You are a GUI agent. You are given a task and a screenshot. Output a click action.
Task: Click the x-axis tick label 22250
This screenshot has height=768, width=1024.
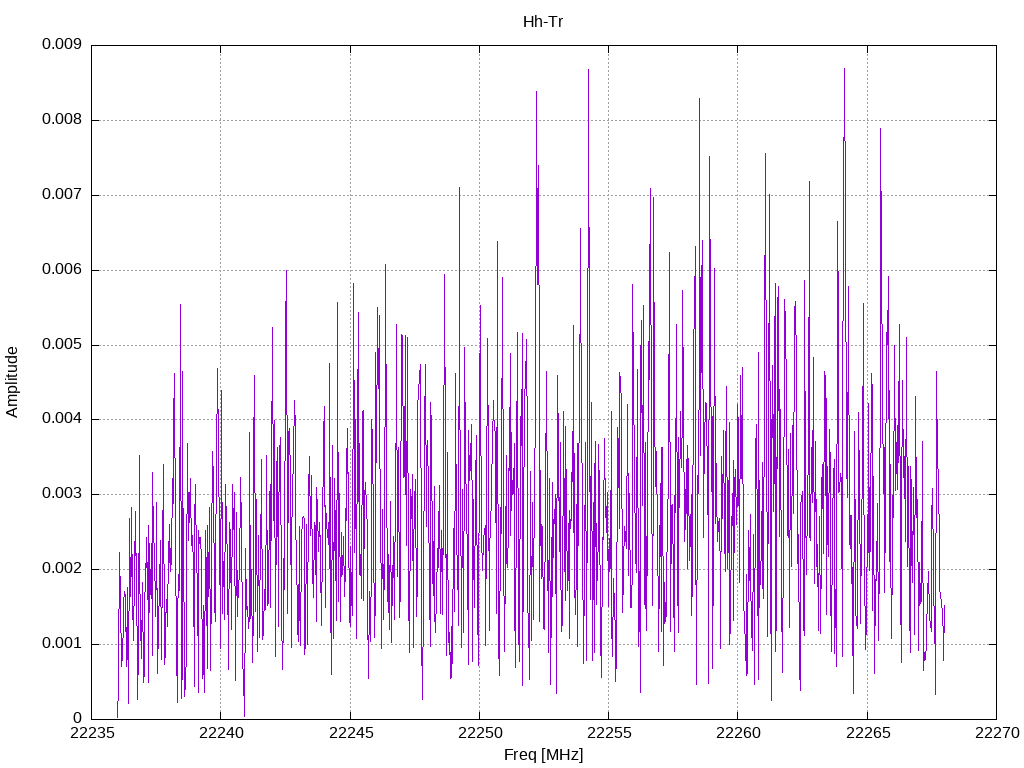coord(480,733)
